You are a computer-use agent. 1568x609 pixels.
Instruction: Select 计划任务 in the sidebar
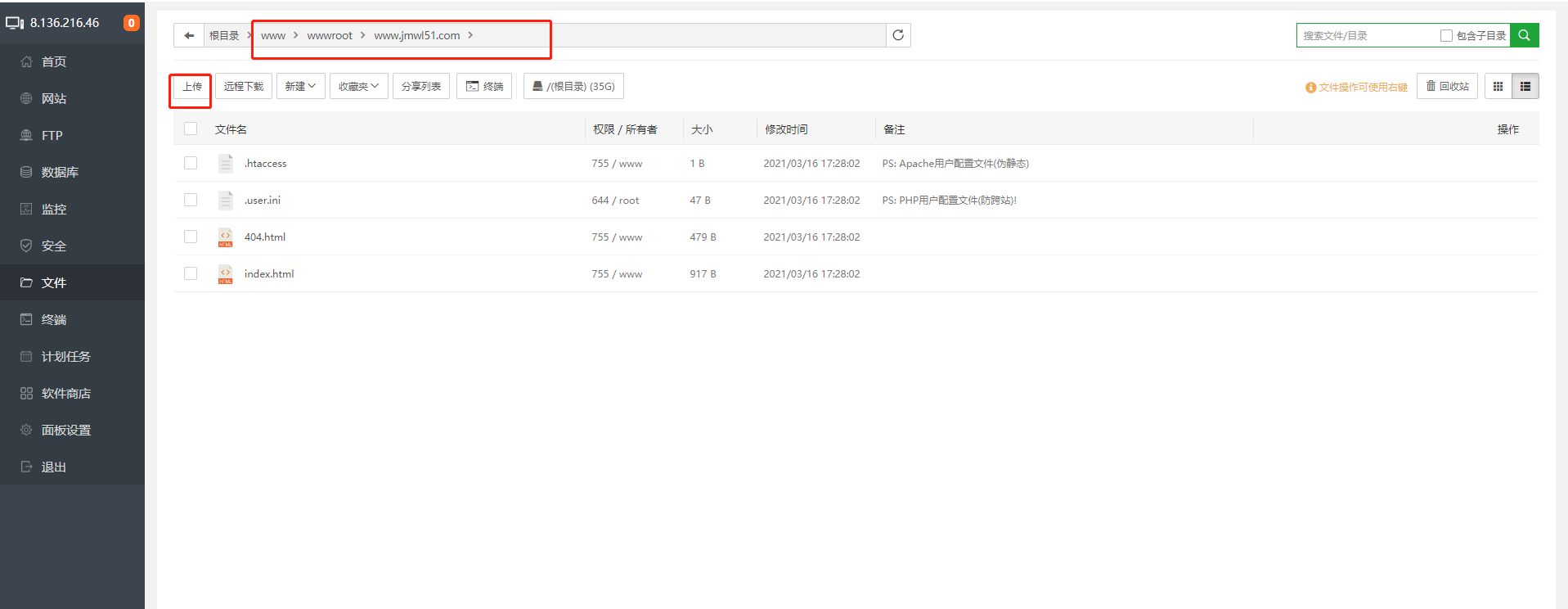(72, 356)
